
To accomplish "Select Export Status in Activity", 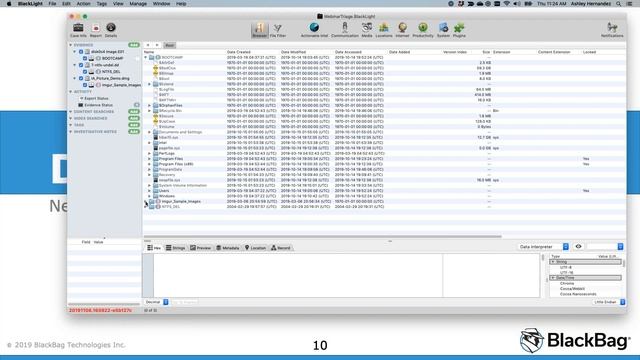I will tap(96, 98).
